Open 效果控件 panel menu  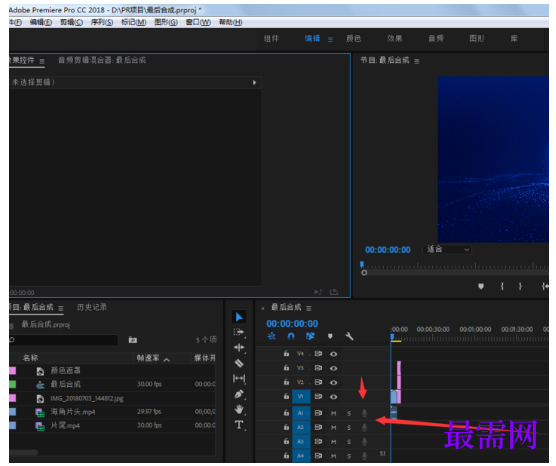(x=42, y=61)
